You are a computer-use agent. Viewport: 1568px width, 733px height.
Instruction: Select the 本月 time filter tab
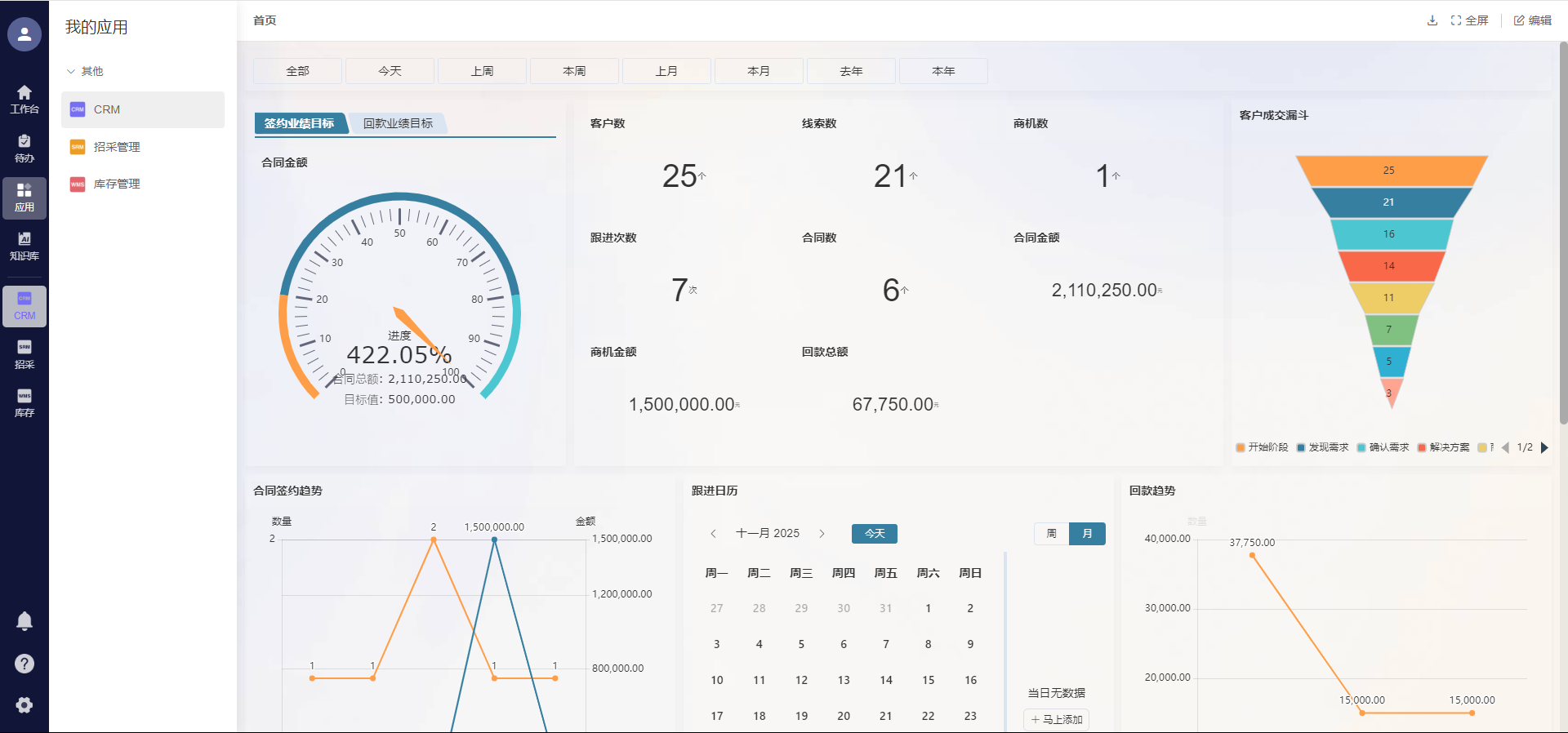[759, 71]
